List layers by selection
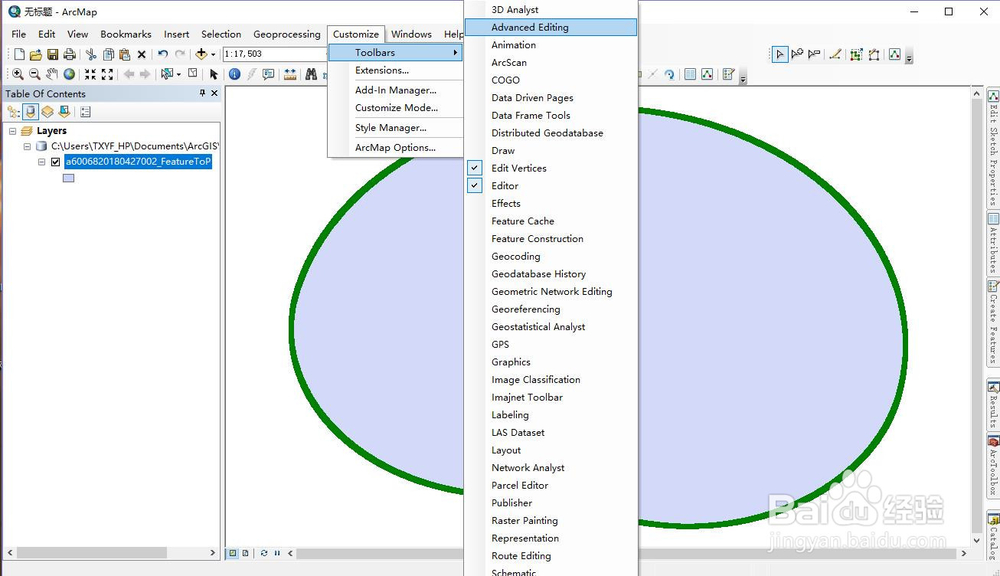This screenshot has width=1000, height=576. (64, 112)
